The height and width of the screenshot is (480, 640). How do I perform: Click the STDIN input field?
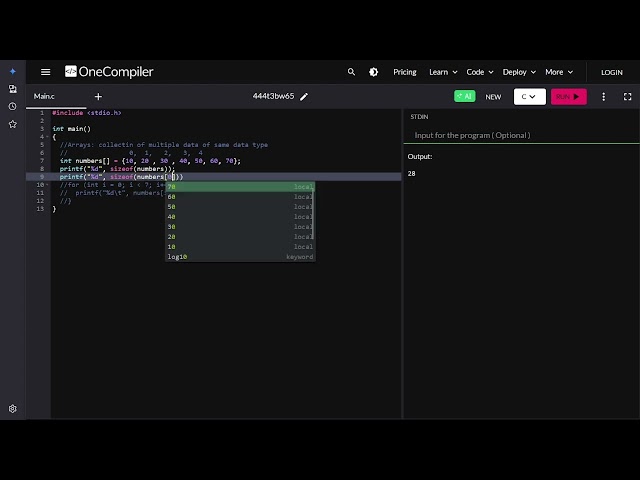(x=521, y=135)
